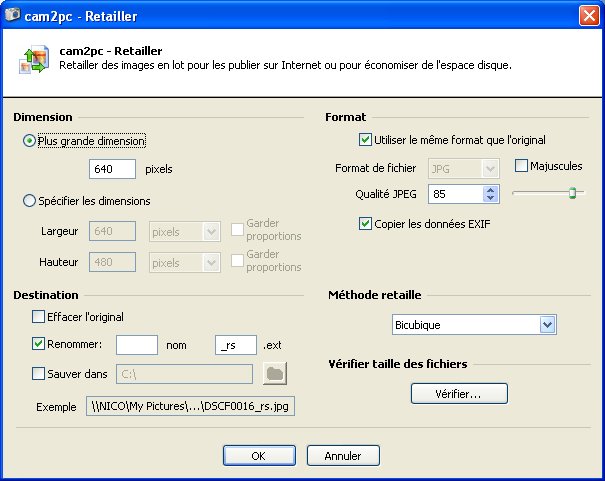
Task: Click OK to confirm resizing
Action: pyautogui.click(x=259, y=456)
